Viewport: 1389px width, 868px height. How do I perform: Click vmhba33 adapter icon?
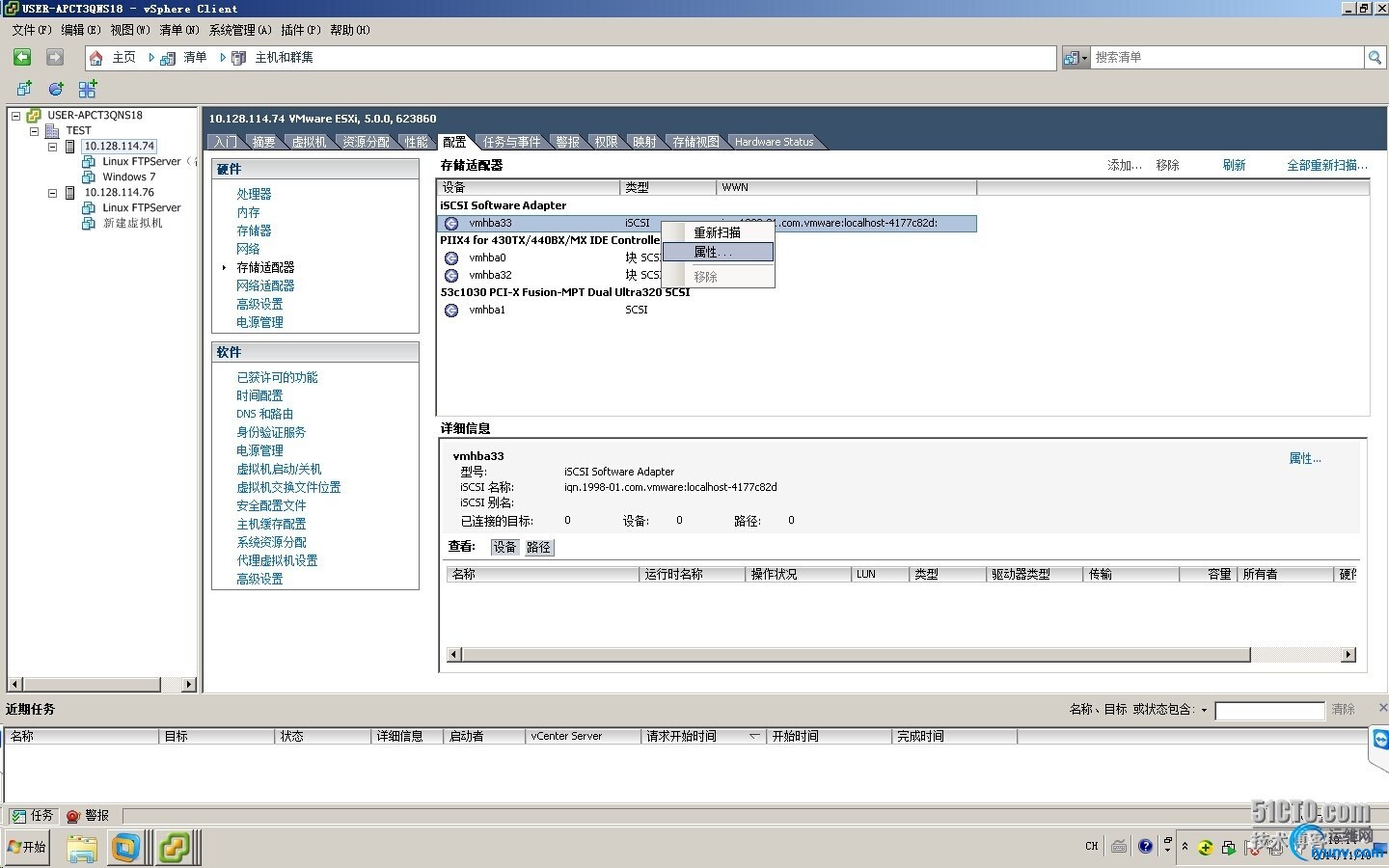[x=451, y=224]
